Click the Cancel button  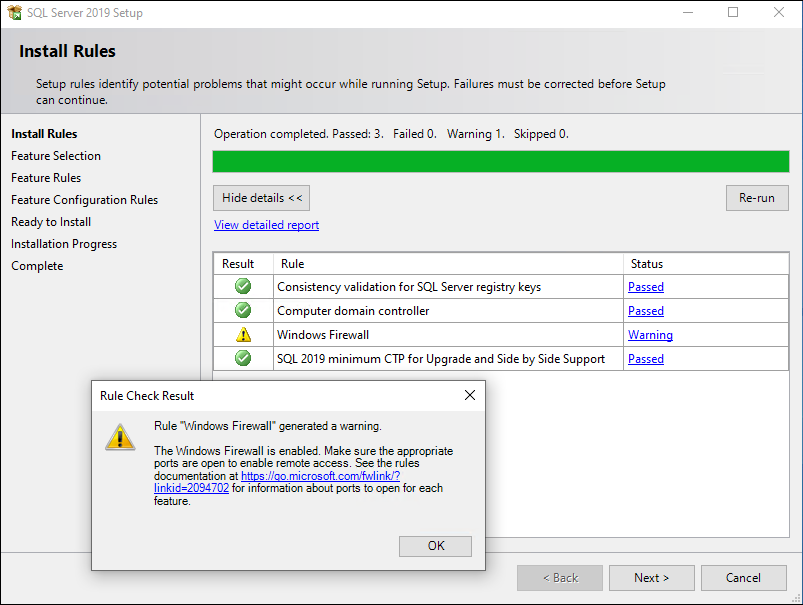743,578
